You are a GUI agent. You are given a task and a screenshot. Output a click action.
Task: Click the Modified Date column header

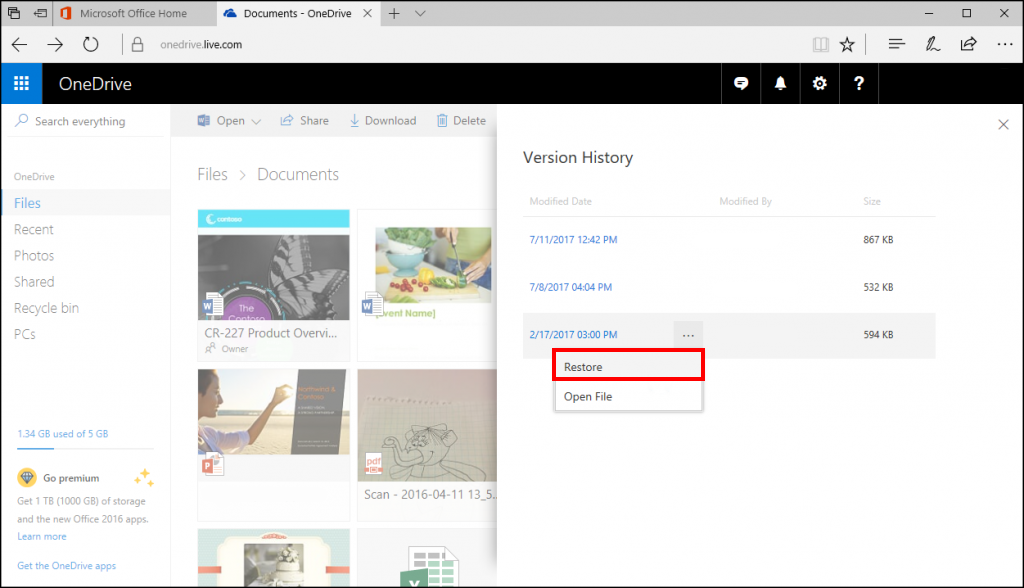[560, 201]
